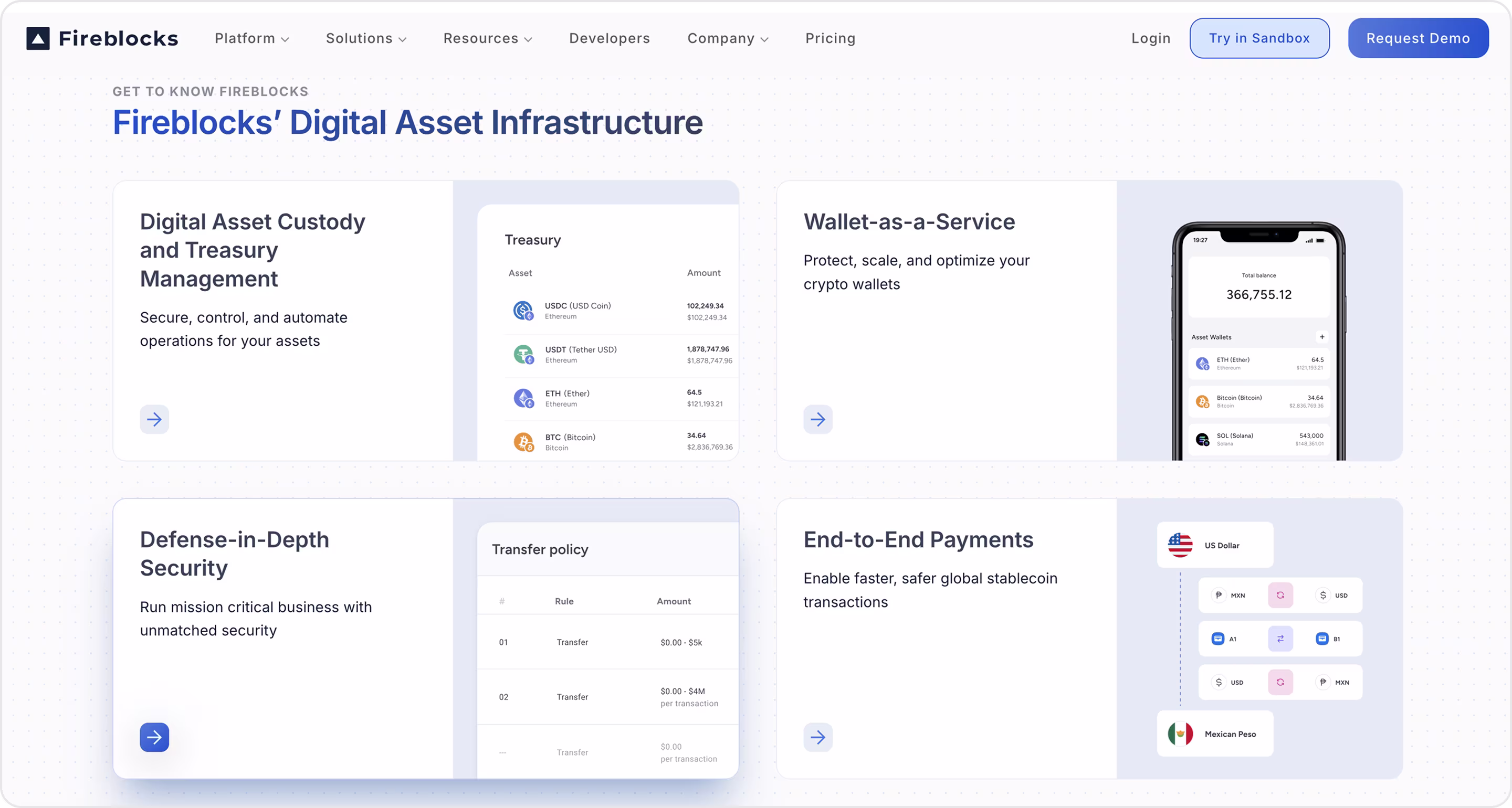Open arrow on Digital Asset Custody card
1512x808 pixels.
pos(154,419)
